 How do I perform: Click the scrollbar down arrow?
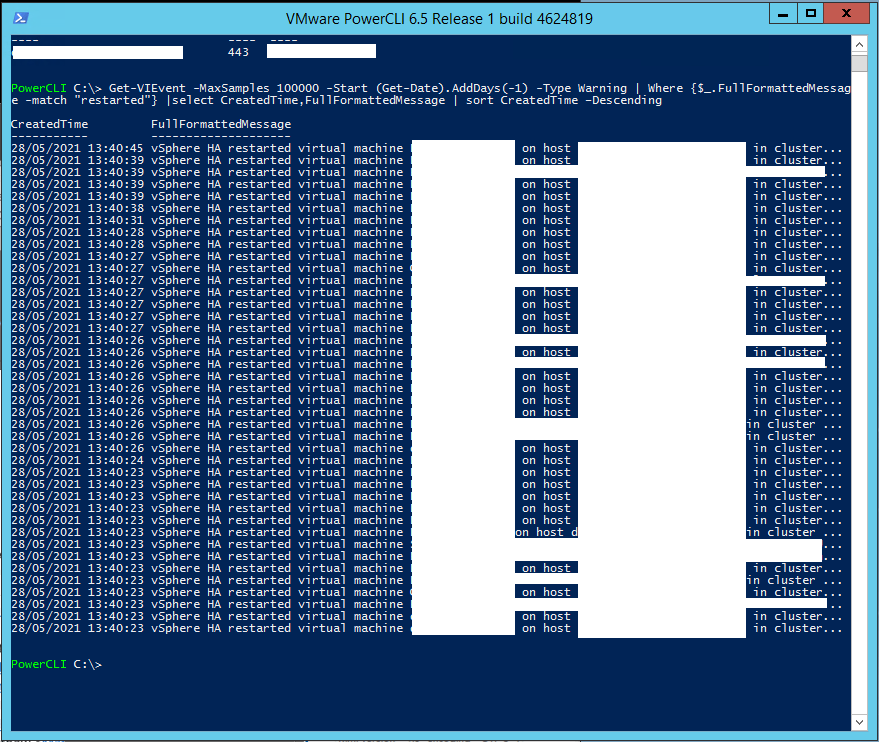click(860, 721)
